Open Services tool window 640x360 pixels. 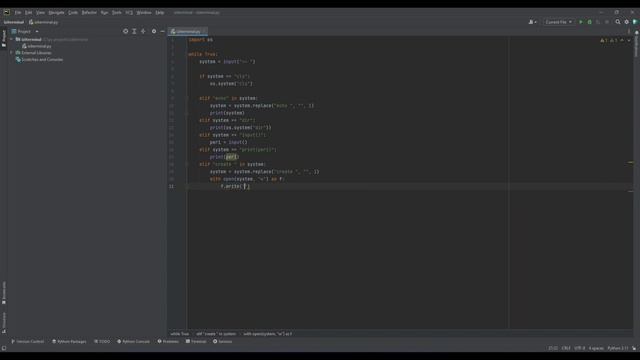click(222, 342)
